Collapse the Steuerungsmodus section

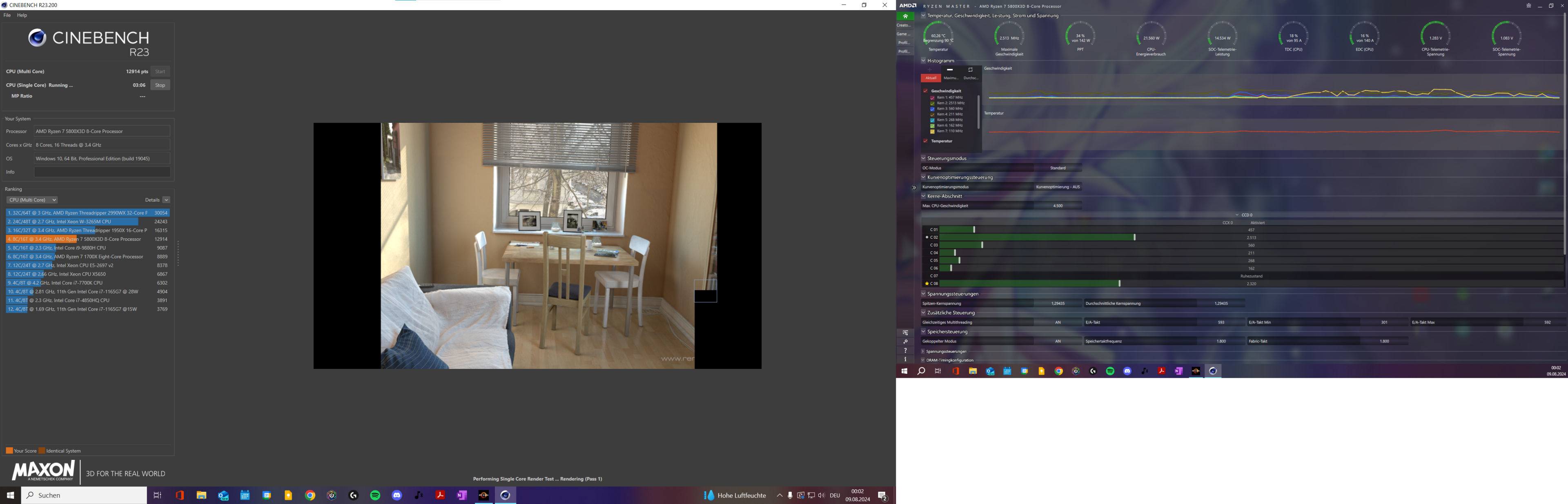[923, 158]
